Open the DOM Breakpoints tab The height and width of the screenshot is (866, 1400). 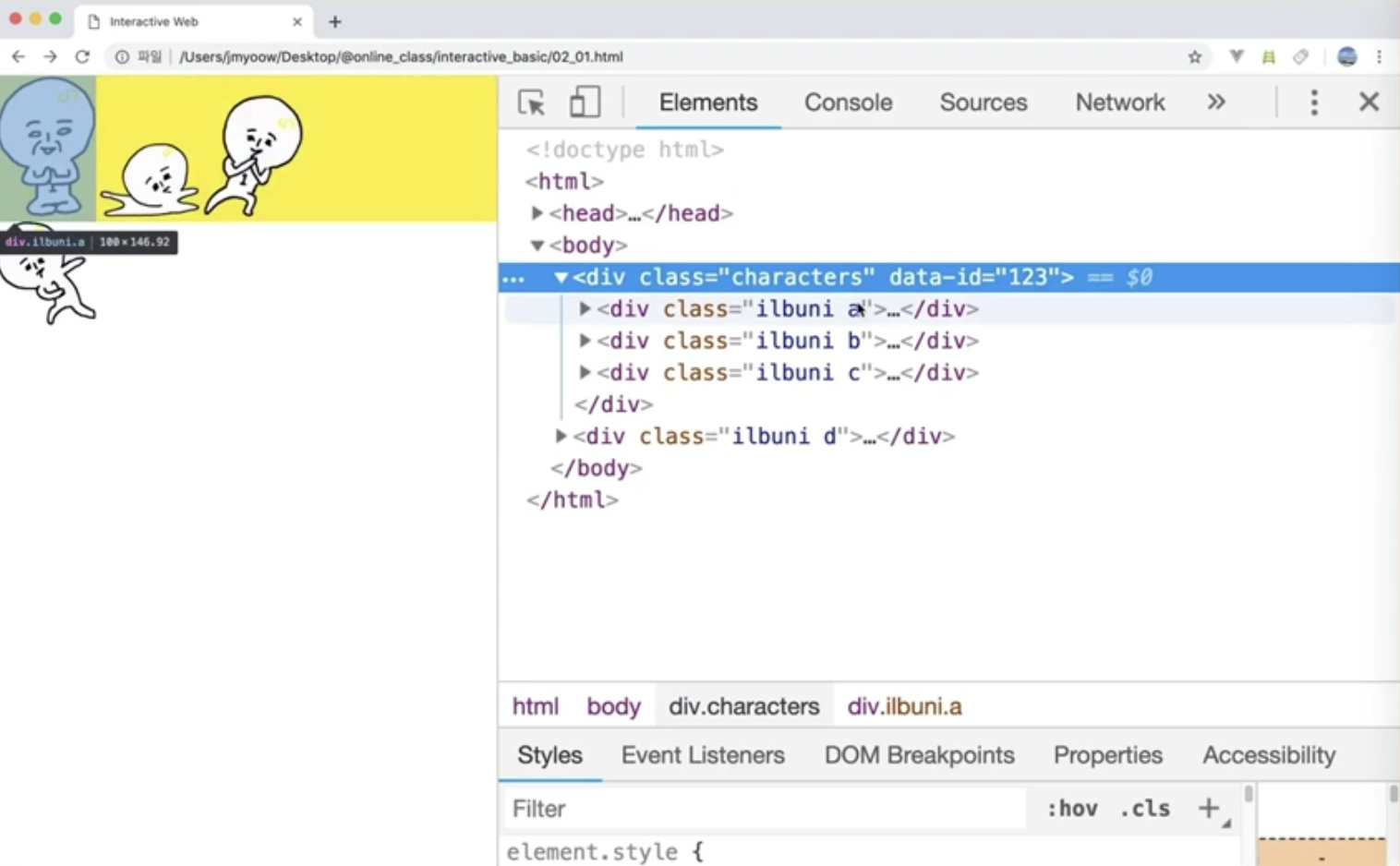919,755
